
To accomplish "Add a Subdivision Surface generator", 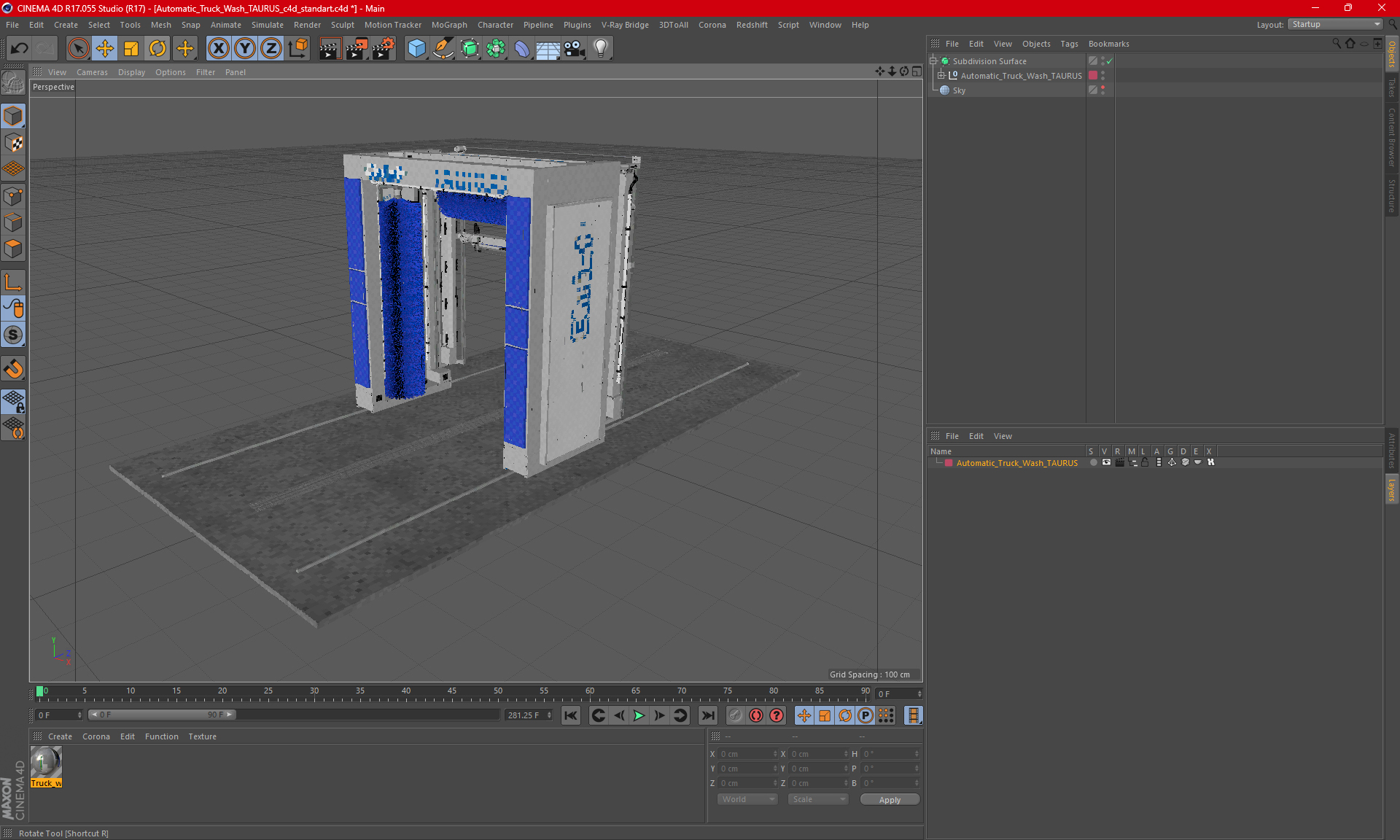I will pos(470,49).
